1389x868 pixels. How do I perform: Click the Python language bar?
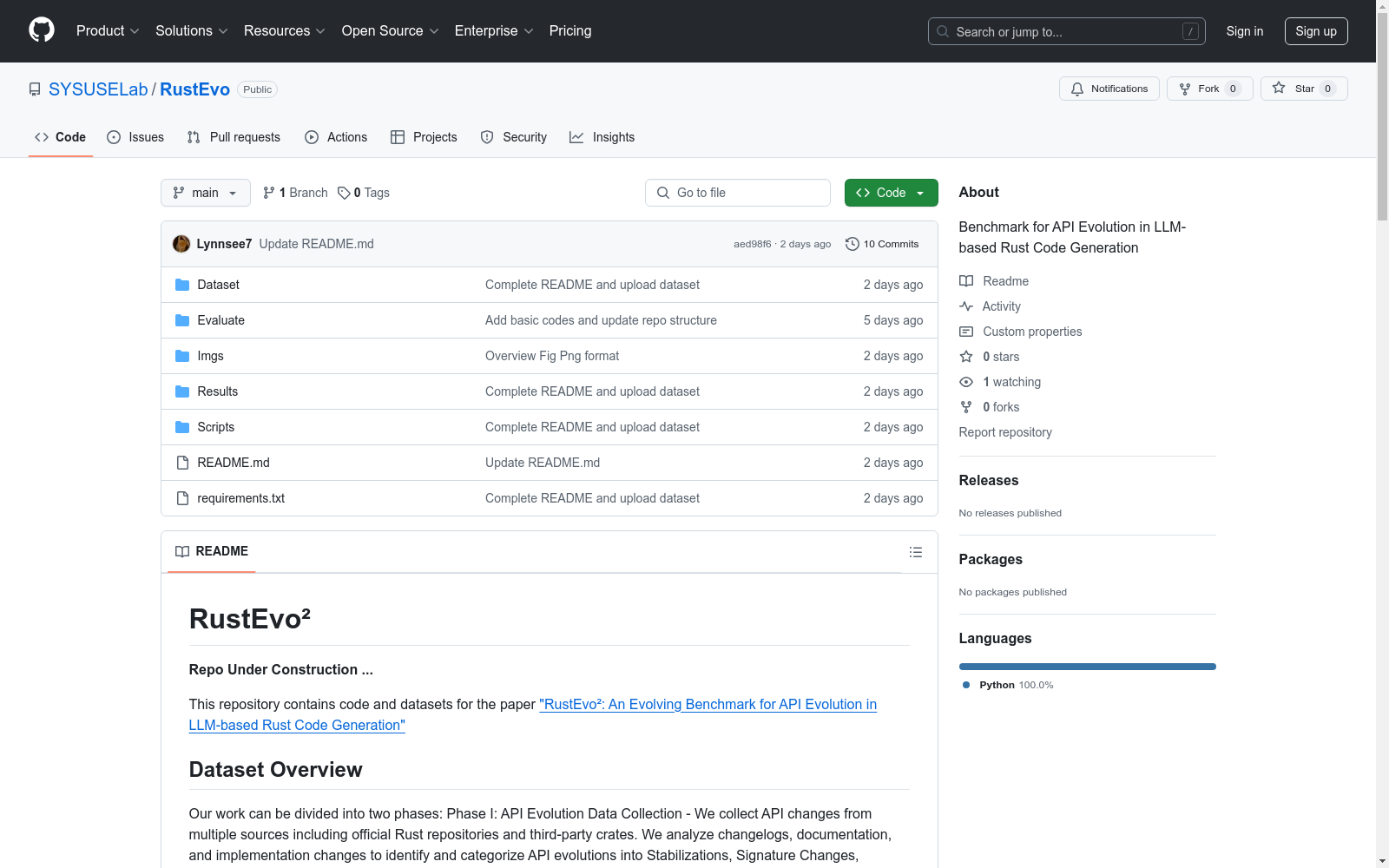pyautogui.click(x=1087, y=667)
